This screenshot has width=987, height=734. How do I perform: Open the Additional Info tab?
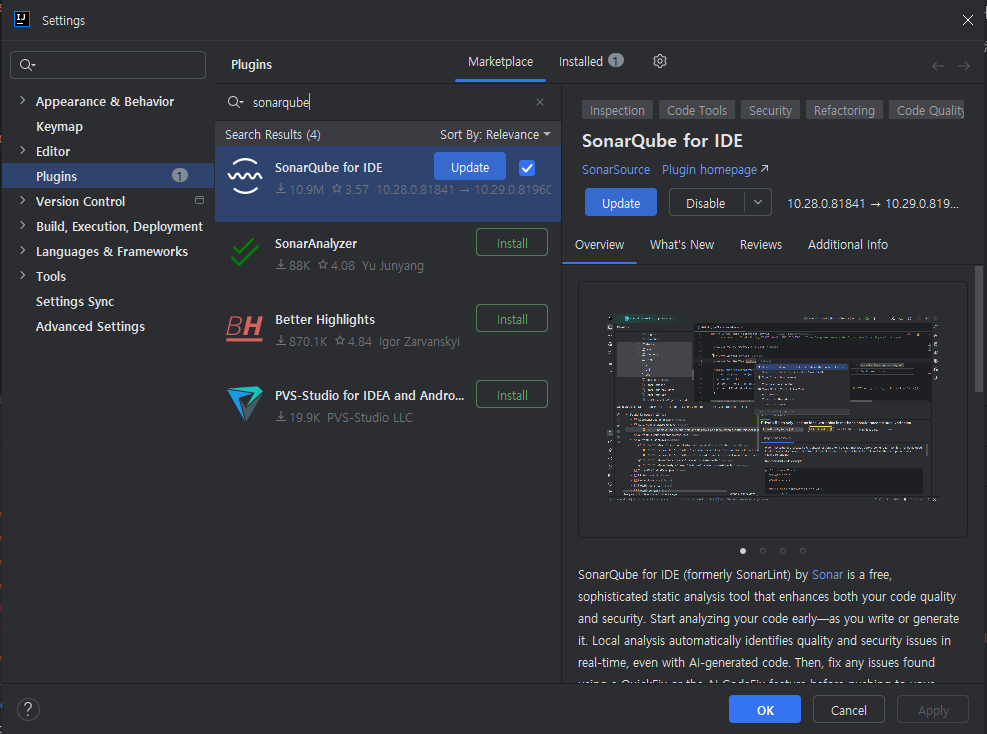click(848, 245)
